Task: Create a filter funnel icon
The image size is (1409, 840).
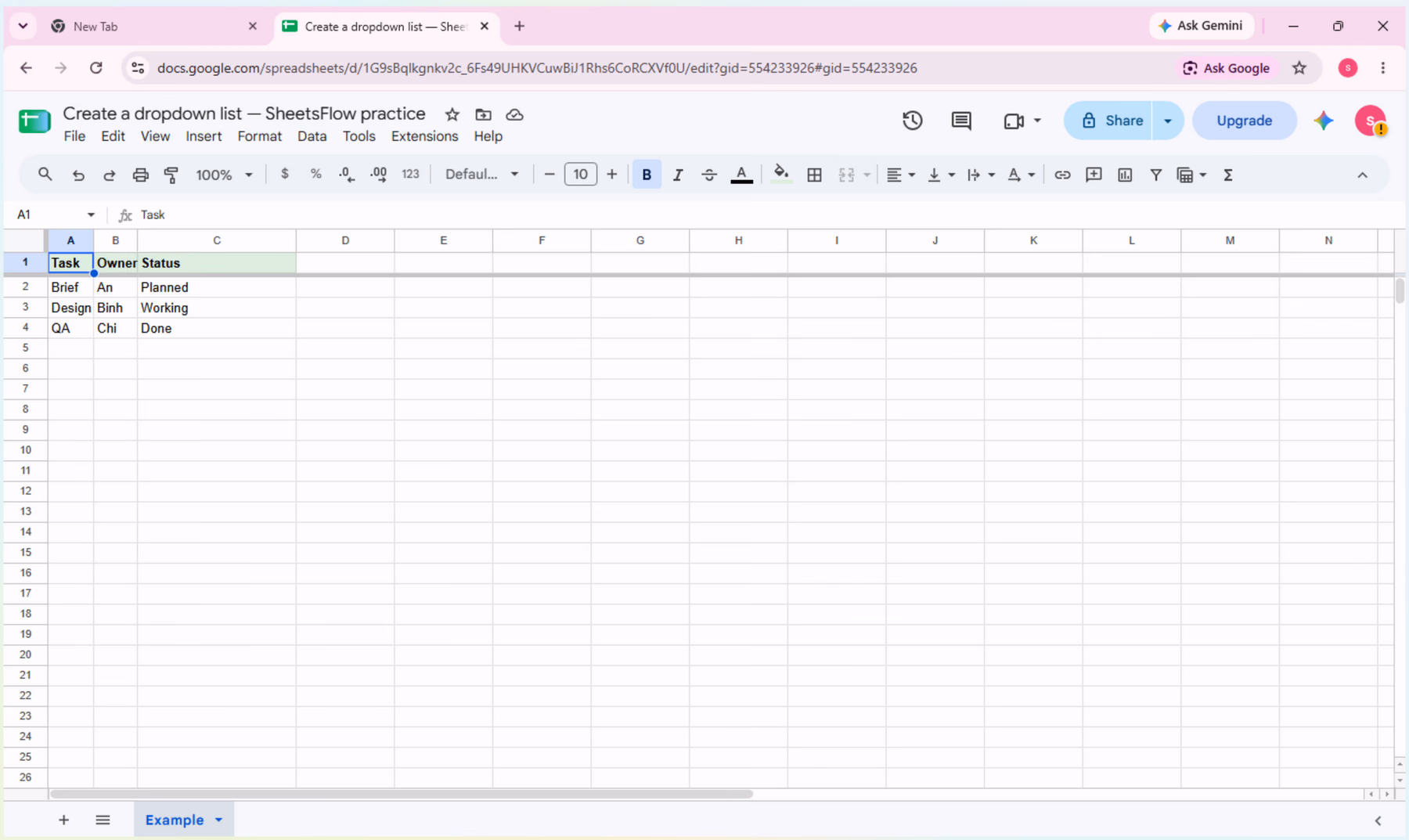Action: click(x=1156, y=175)
